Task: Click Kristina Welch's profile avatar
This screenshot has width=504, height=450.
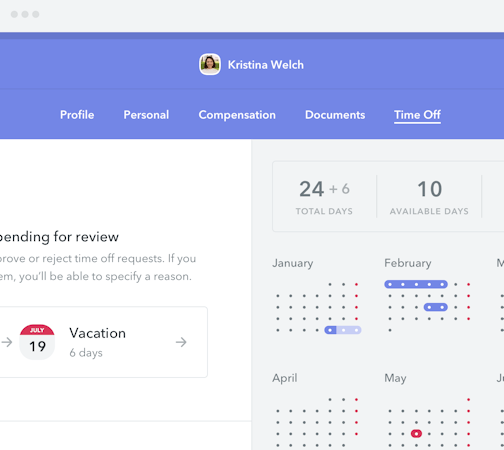Action: tap(210, 64)
